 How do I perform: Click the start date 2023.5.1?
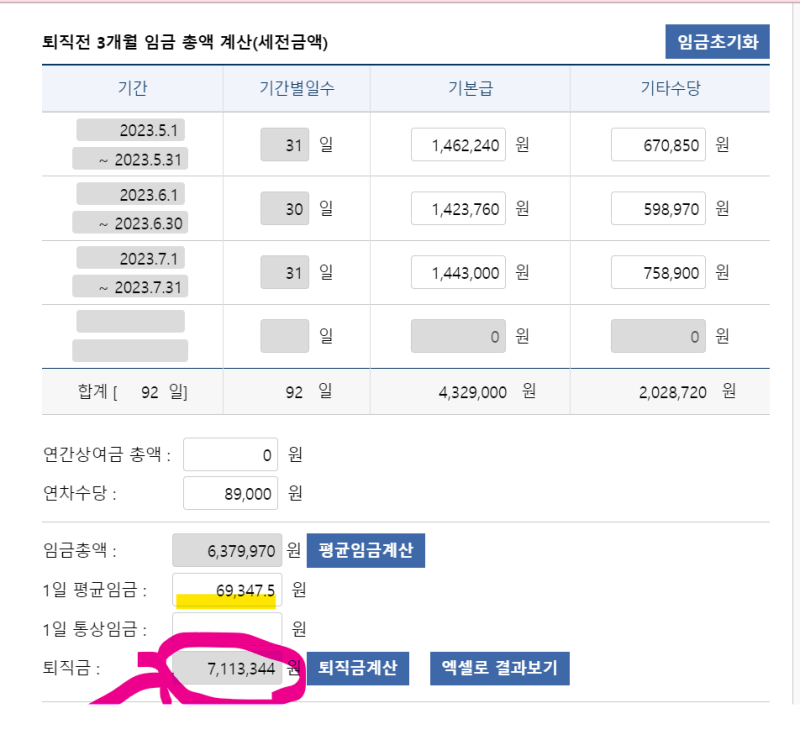131,130
